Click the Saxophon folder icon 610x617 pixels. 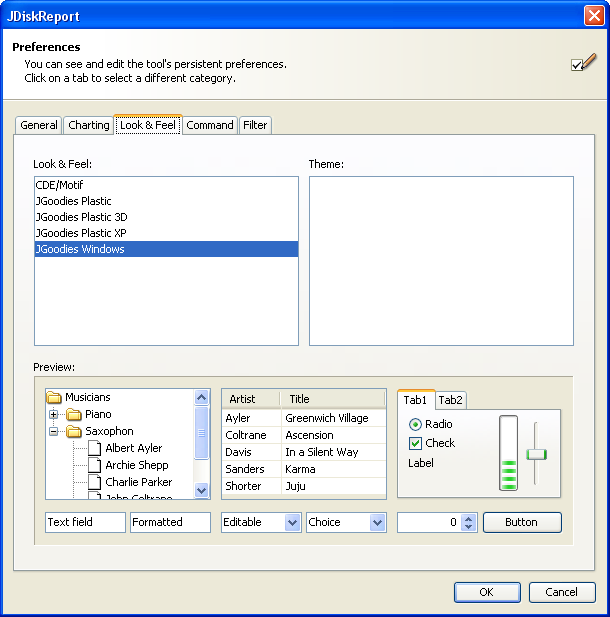coord(74,431)
